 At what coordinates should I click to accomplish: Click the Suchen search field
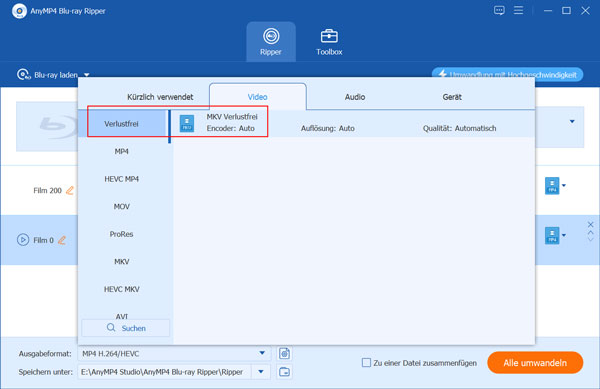(126, 328)
